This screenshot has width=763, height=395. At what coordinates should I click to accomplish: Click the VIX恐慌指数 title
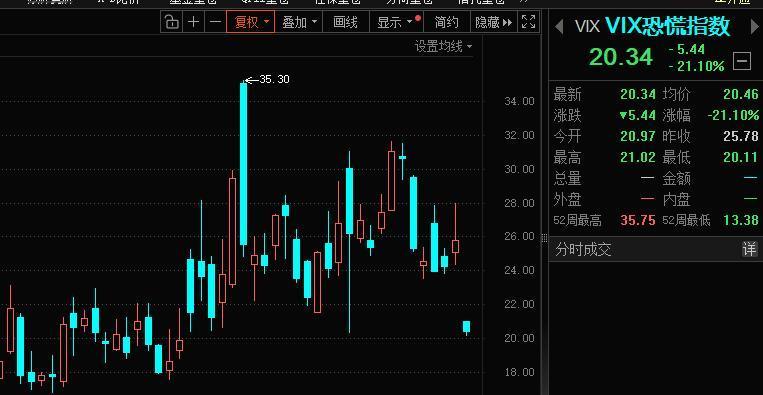pos(667,26)
